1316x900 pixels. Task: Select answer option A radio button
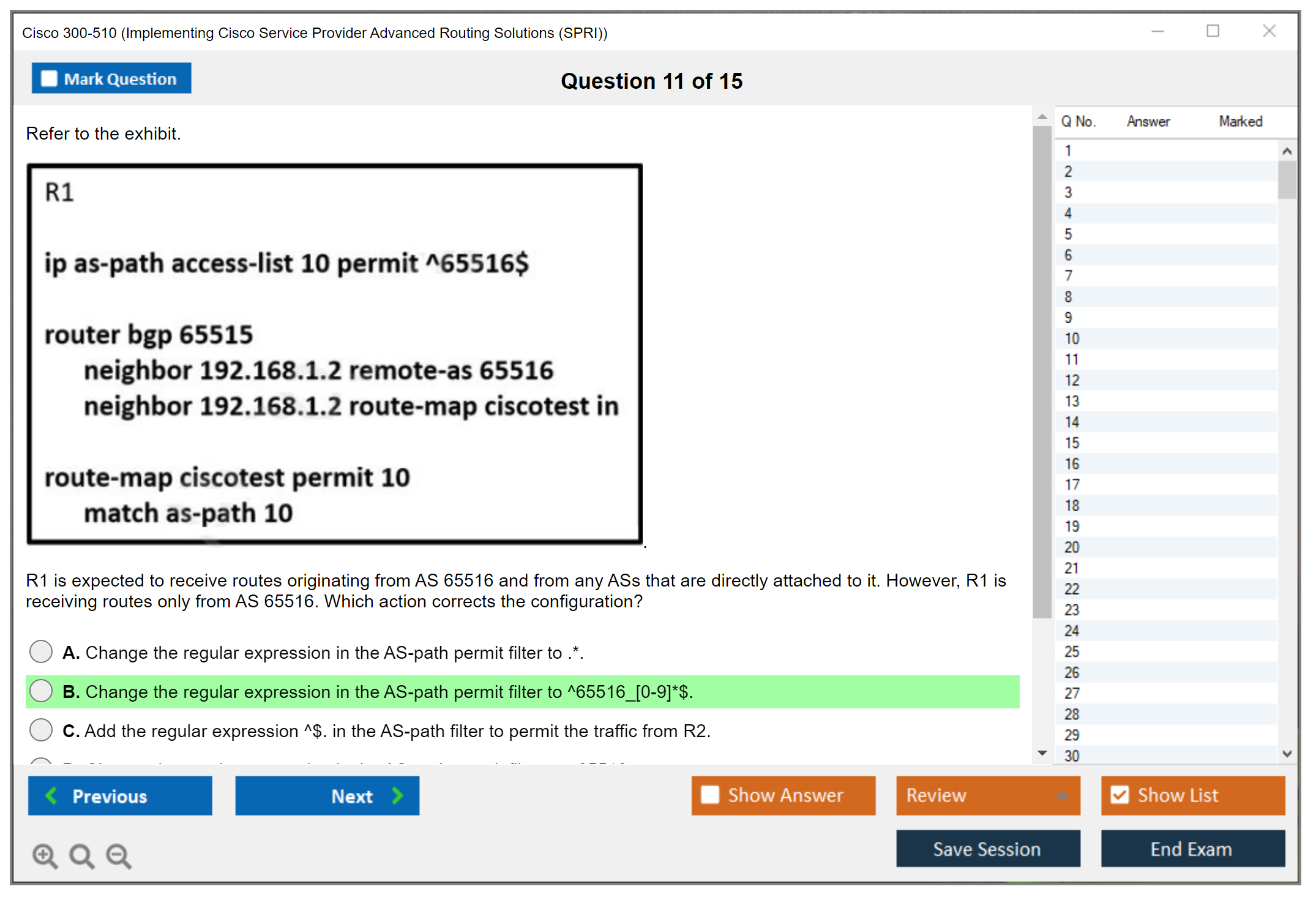pyautogui.click(x=41, y=651)
